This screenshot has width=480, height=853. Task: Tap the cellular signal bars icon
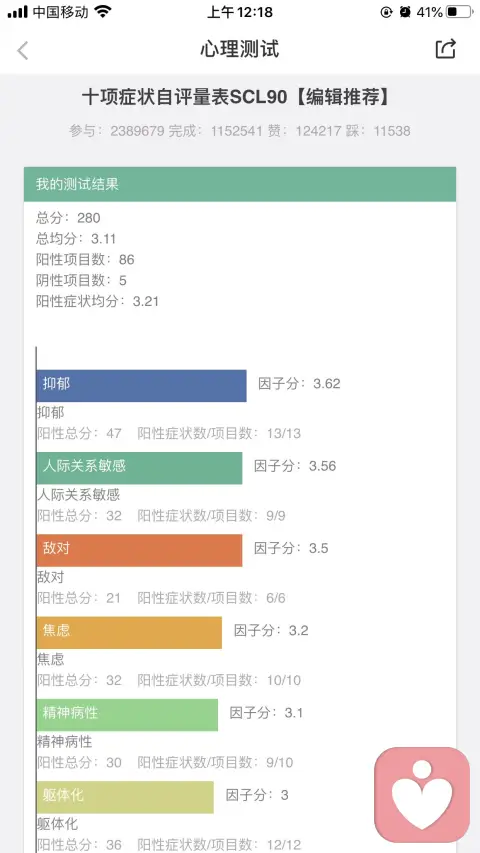[x=17, y=12]
